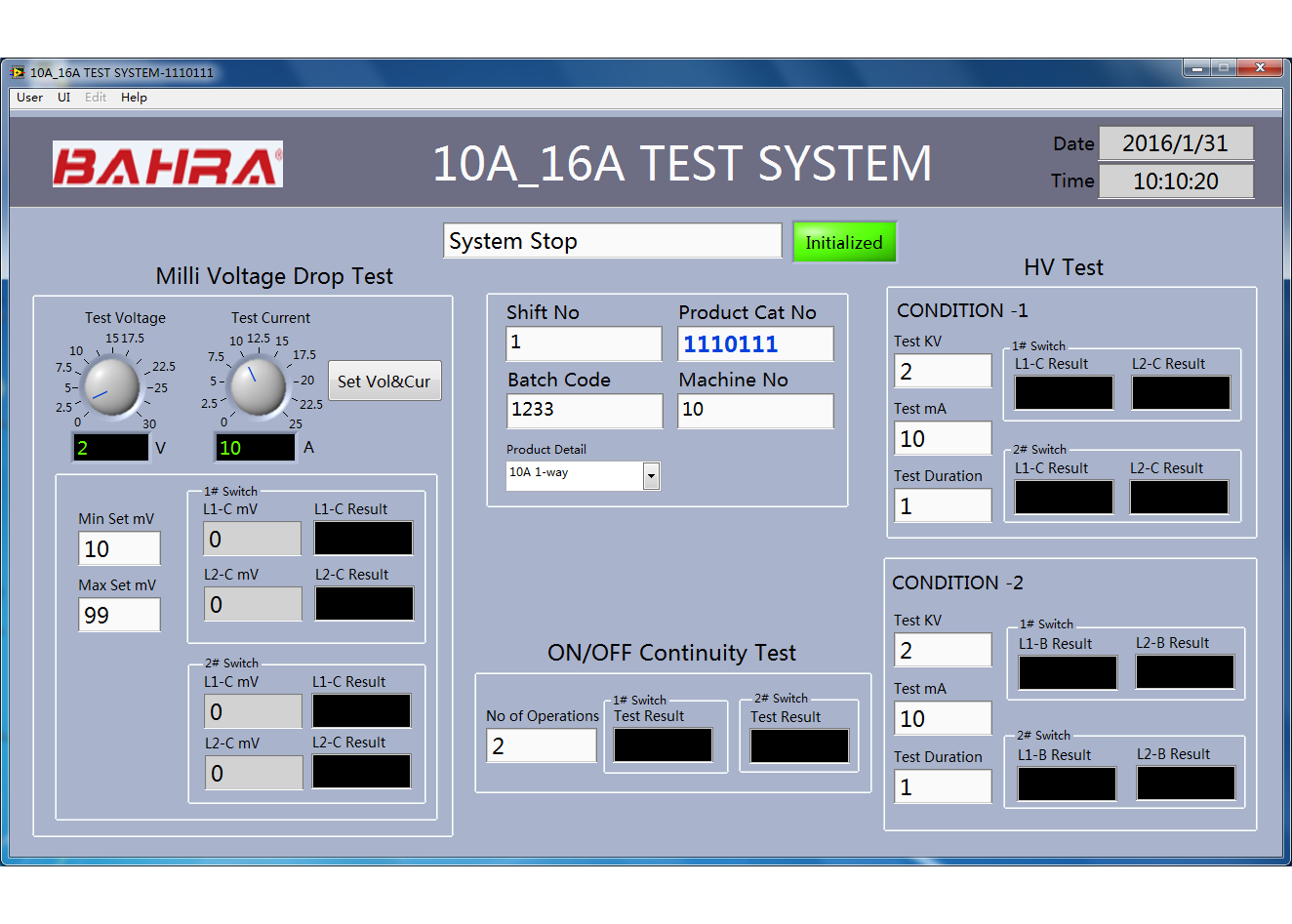
Task: Select Condition -1 Test KV field
Action: [x=942, y=371]
